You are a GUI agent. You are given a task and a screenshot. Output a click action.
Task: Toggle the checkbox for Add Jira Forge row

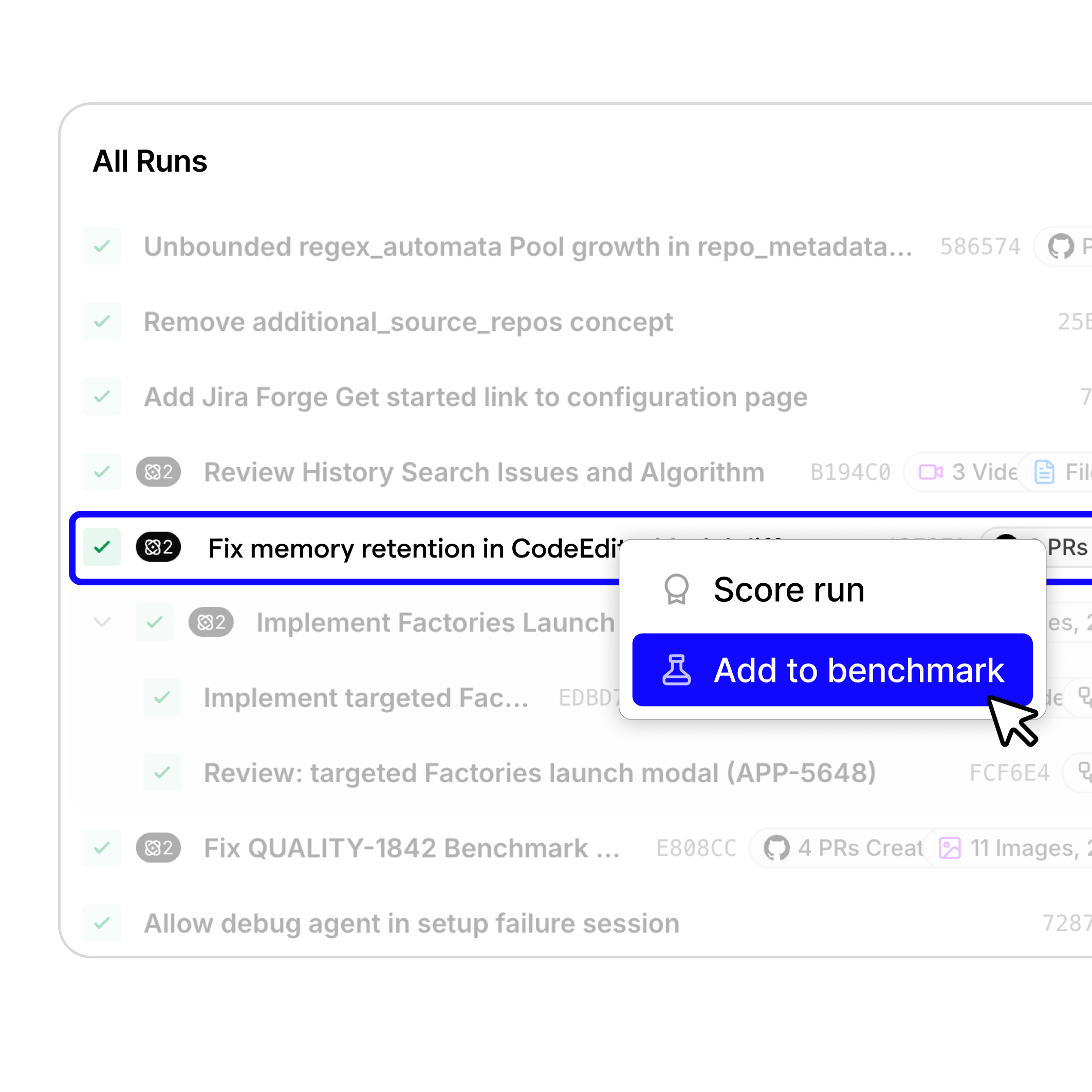[x=102, y=397]
